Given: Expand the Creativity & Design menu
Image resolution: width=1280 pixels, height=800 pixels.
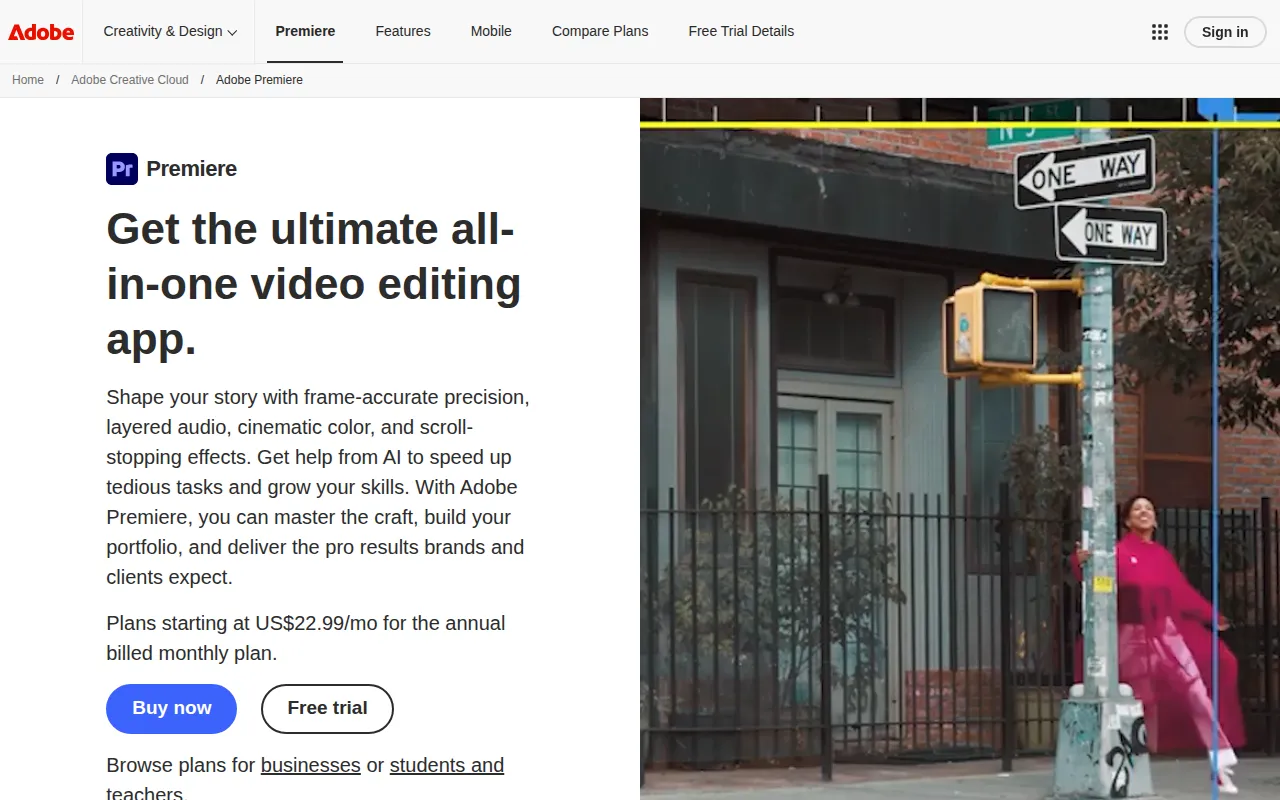Looking at the screenshot, I should (x=170, y=31).
